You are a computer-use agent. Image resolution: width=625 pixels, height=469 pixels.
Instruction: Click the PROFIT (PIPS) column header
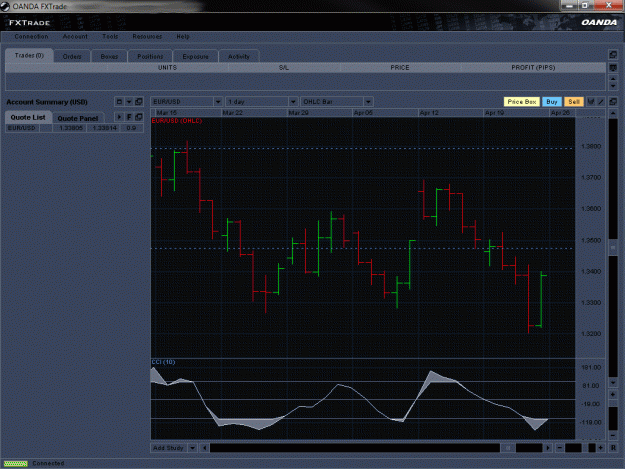[x=533, y=68]
